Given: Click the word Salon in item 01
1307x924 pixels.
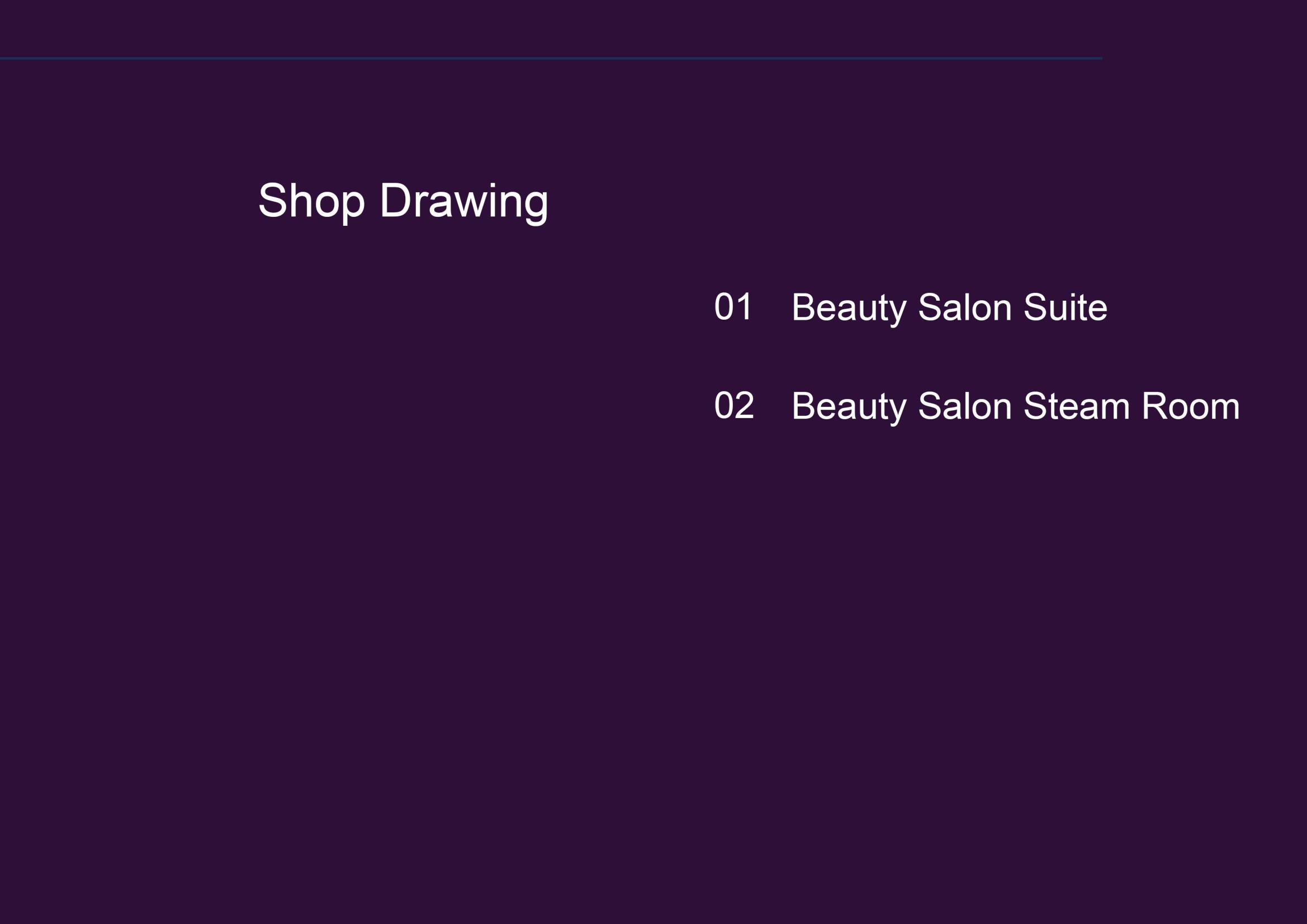Looking at the screenshot, I should click(x=965, y=307).
